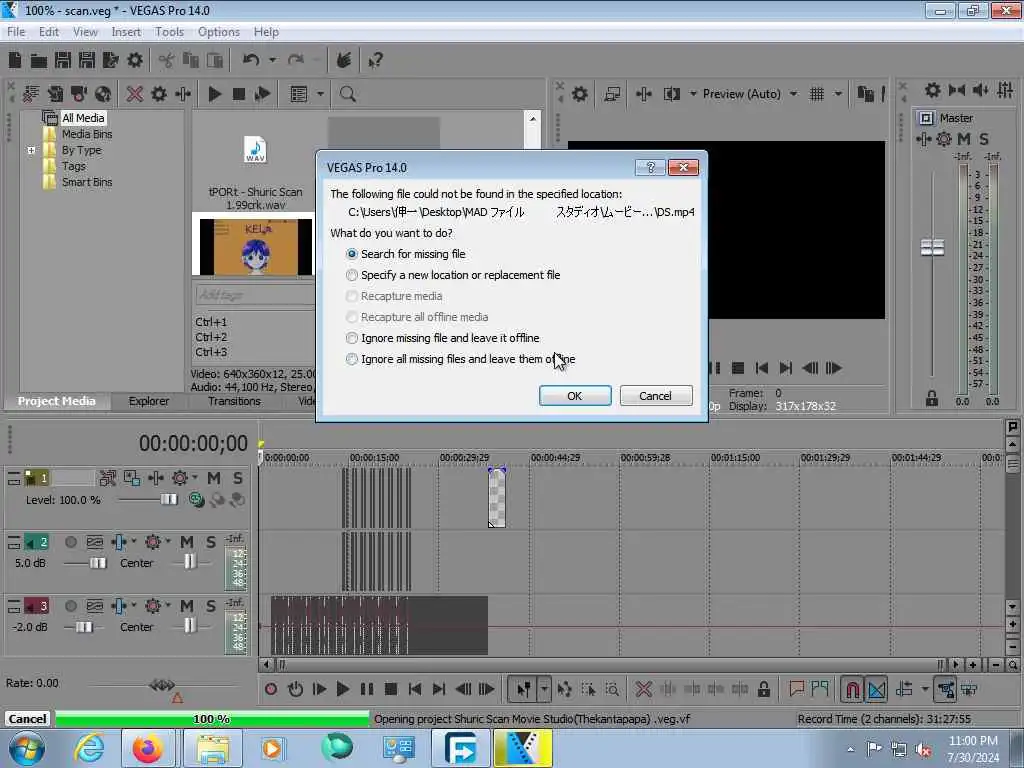The width and height of the screenshot is (1024, 768).
Task: Click the Add tags input field
Action: pyautogui.click(x=255, y=295)
